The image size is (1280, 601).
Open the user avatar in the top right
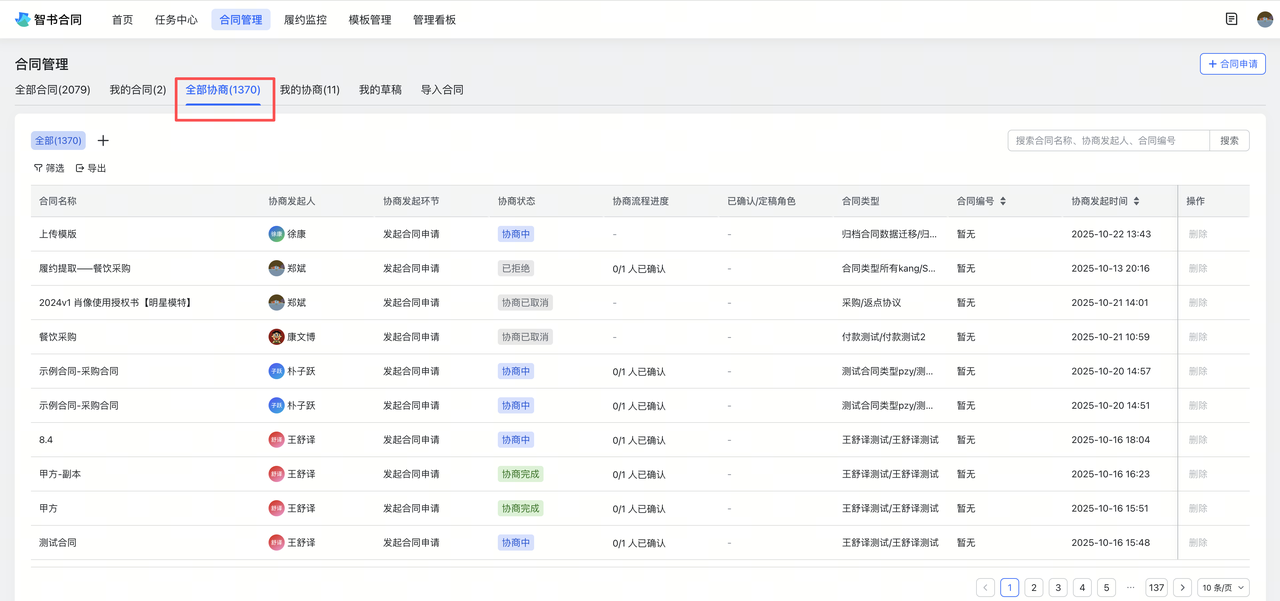(1263, 18)
